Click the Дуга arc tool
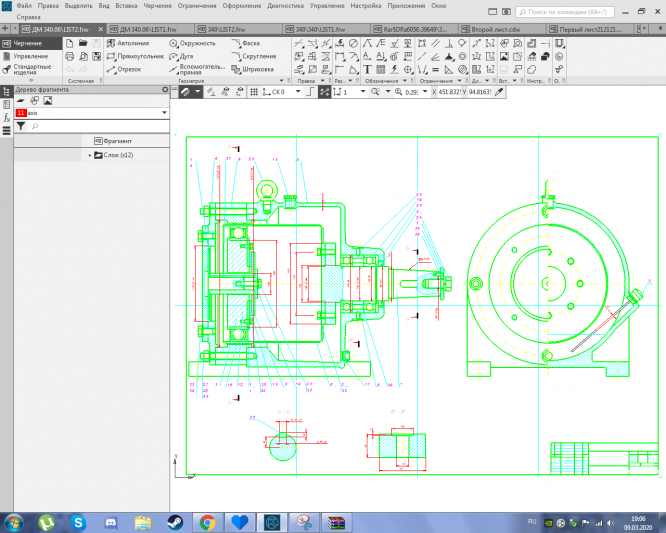The height and width of the screenshot is (533, 666). [183, 57]
